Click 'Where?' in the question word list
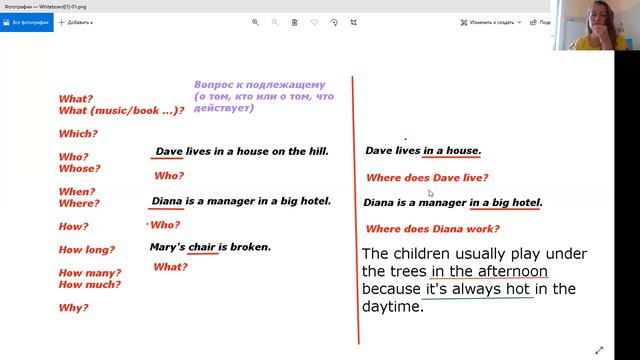Screen dimensions: 640x360 point(79,203)
